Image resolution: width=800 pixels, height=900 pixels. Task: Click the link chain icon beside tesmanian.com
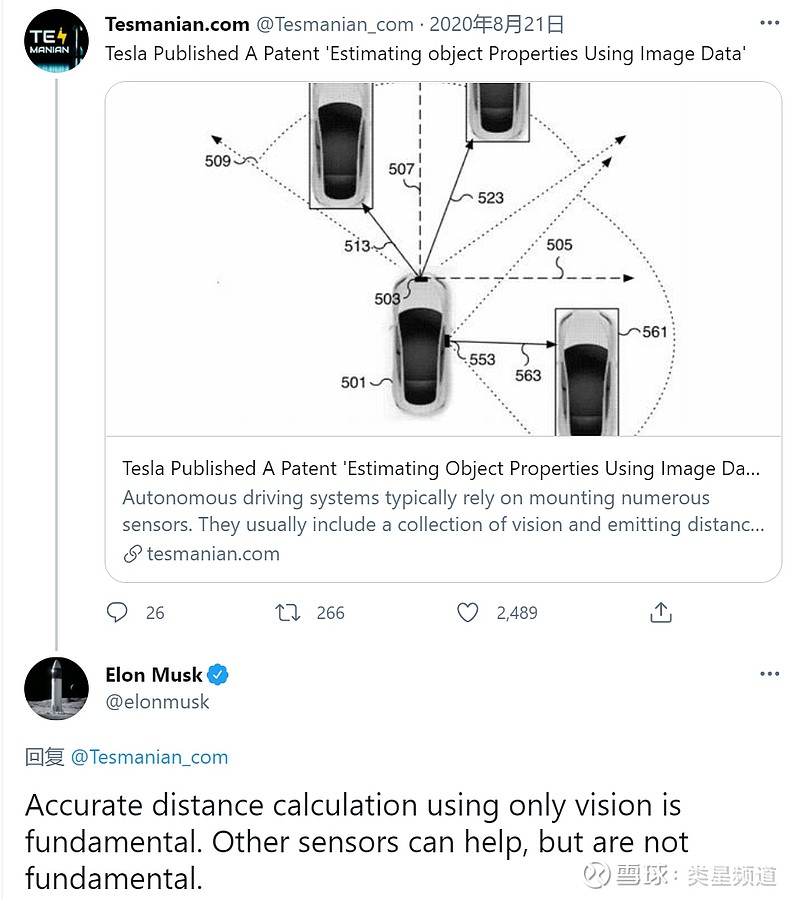132,554
